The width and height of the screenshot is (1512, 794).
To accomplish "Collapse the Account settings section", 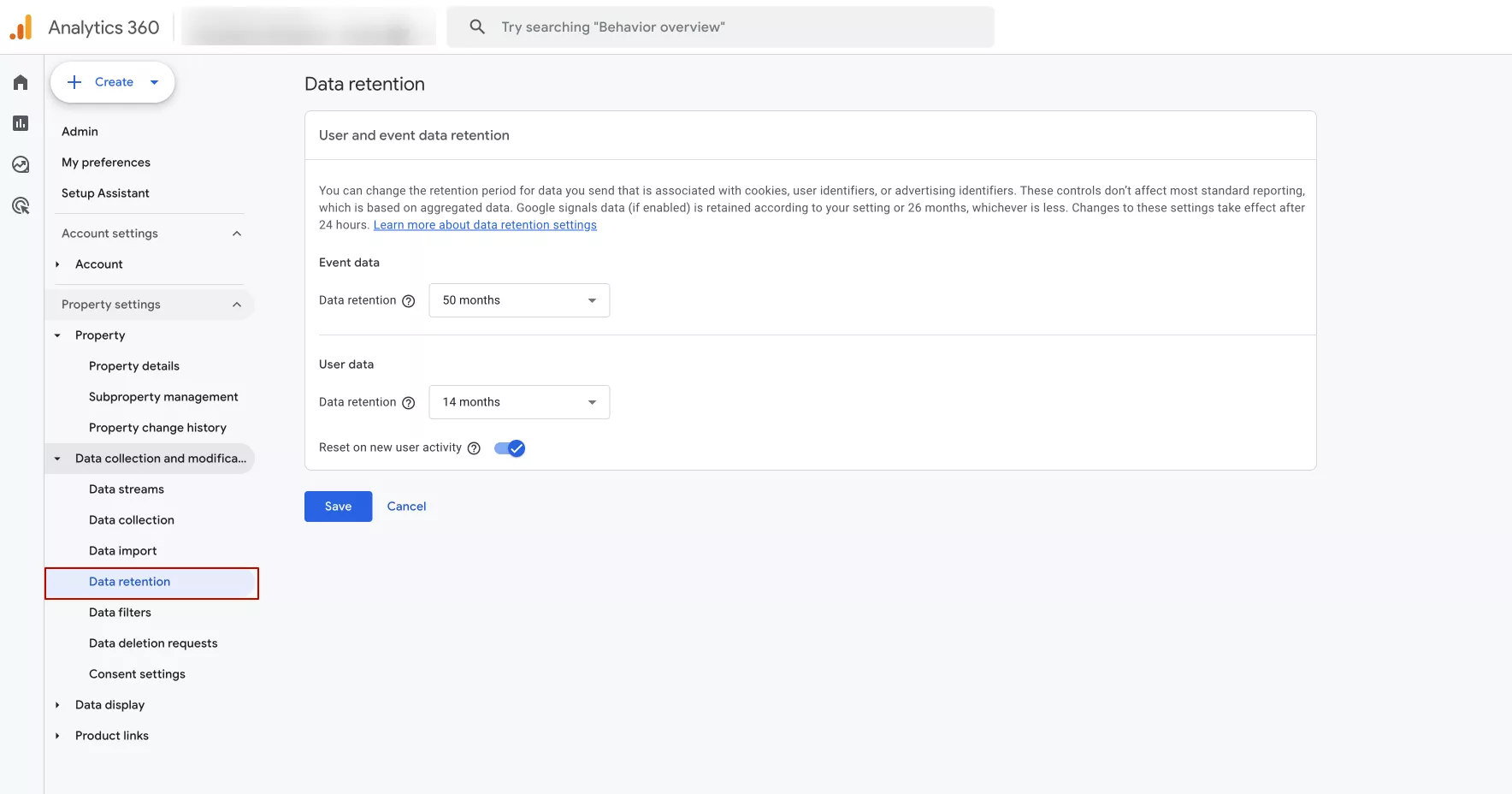I will click(237, 234).
